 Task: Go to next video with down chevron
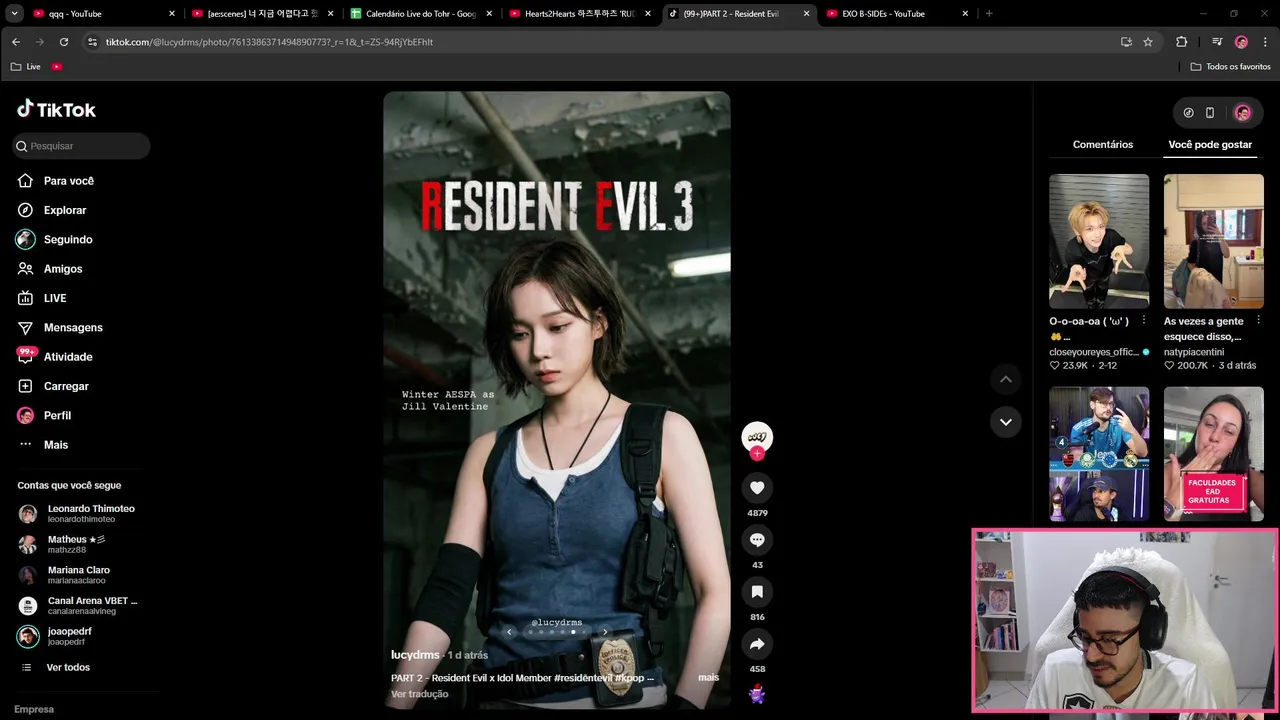1006,421
